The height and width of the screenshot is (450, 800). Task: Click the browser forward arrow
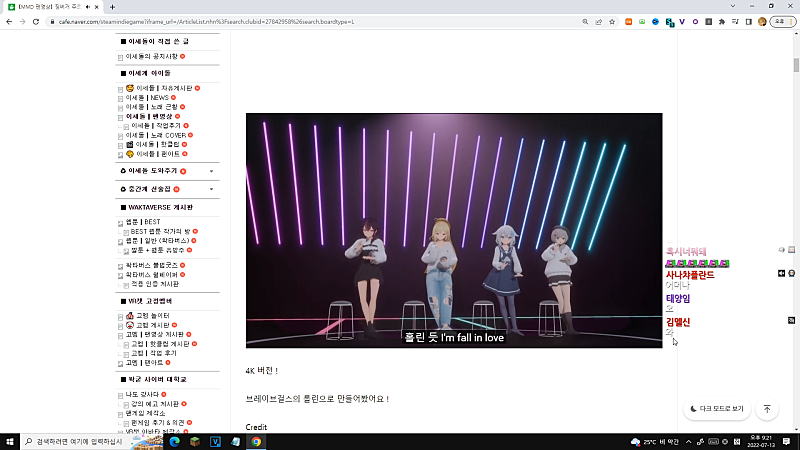[22, 22]
